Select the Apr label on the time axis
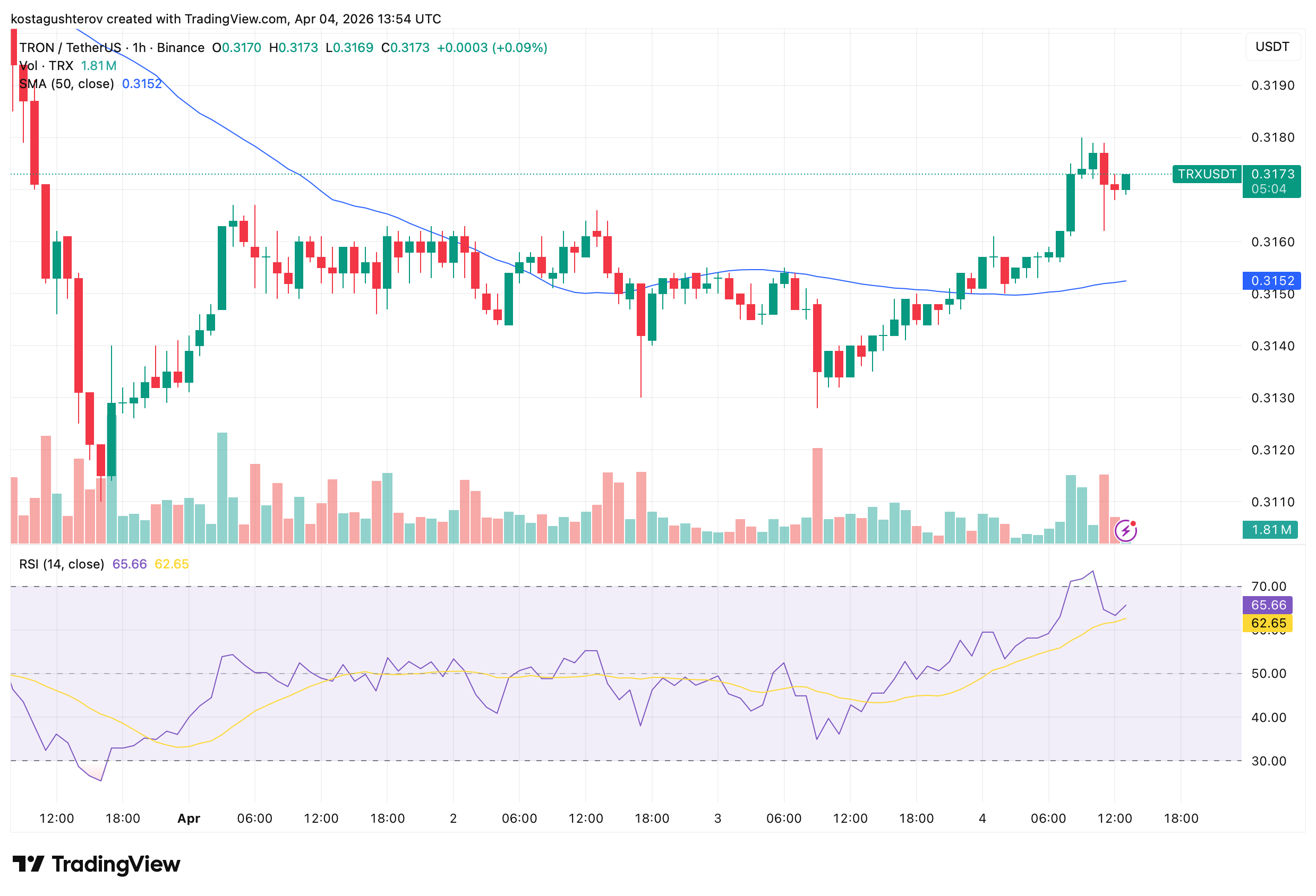The width and height of the screenshot is (1316, 896). tap(189, 818)
